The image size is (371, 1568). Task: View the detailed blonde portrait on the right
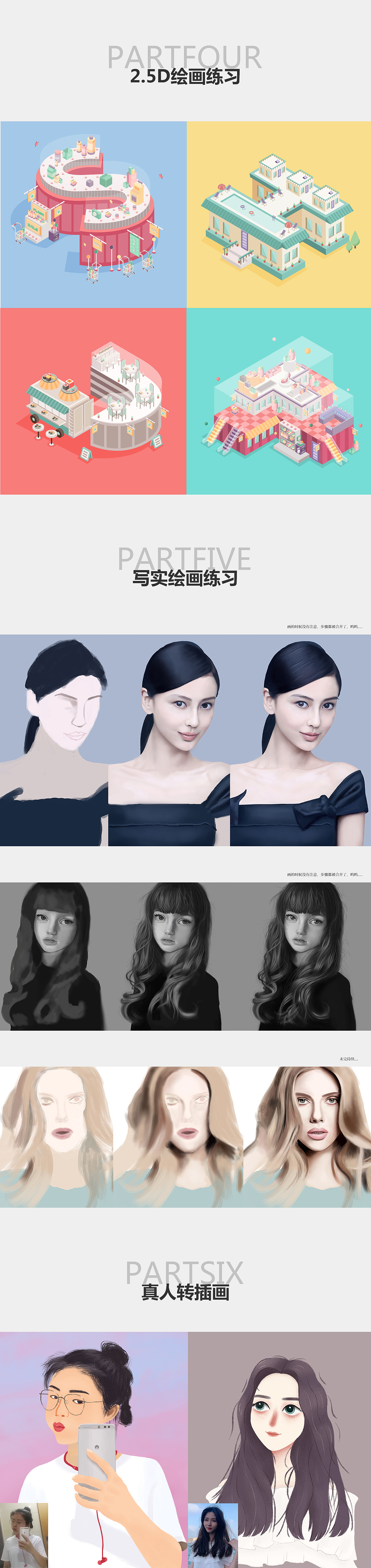coord(307,1137)
